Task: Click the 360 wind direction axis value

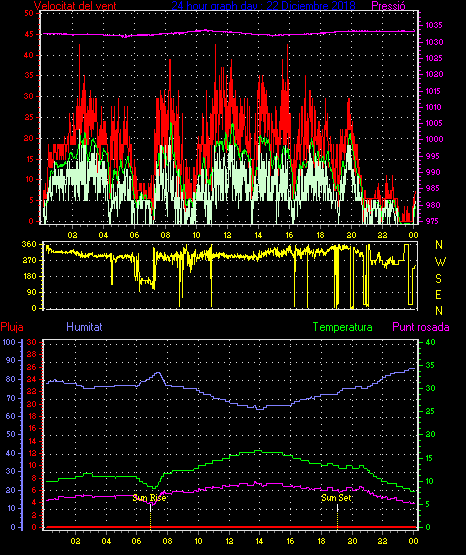Action: tap(29, 244)
